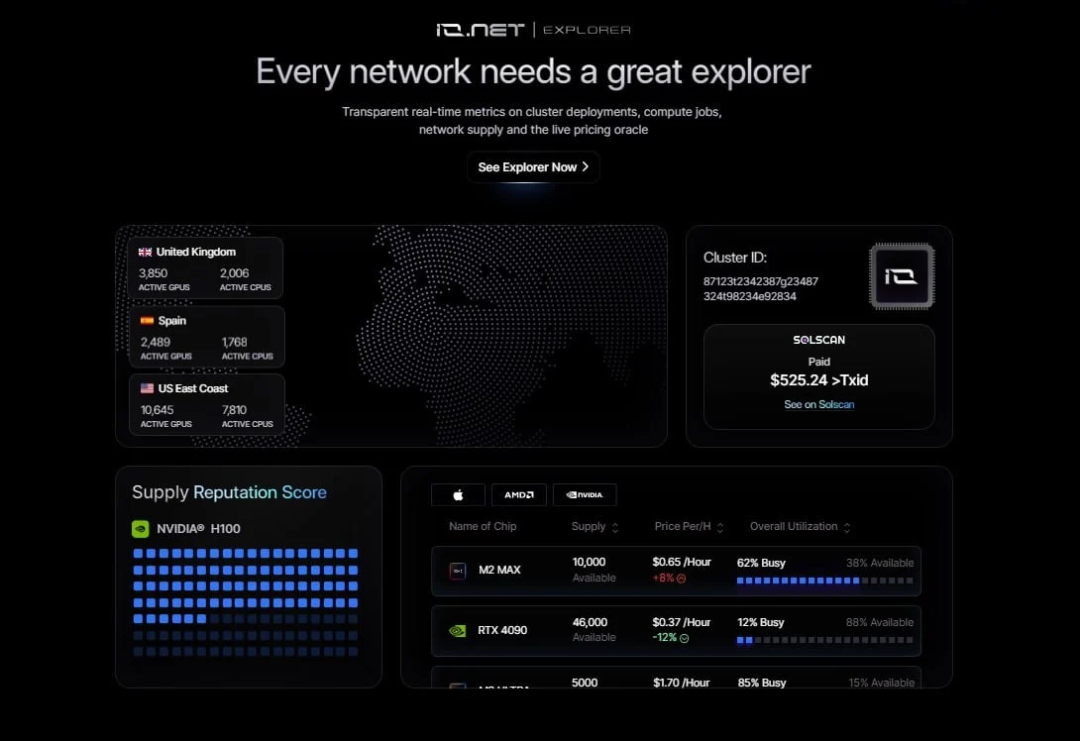
Task: Click the 62% Busy label
Action: 761,563
